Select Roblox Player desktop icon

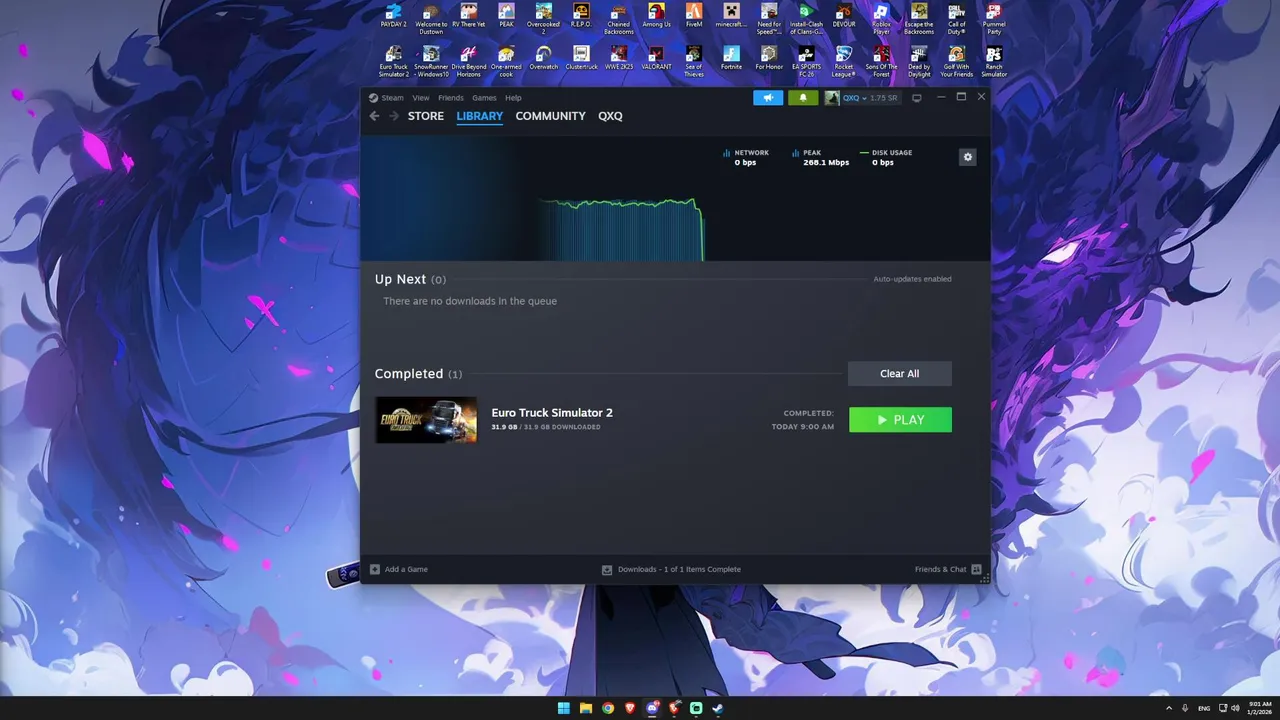tap(881, 19)
